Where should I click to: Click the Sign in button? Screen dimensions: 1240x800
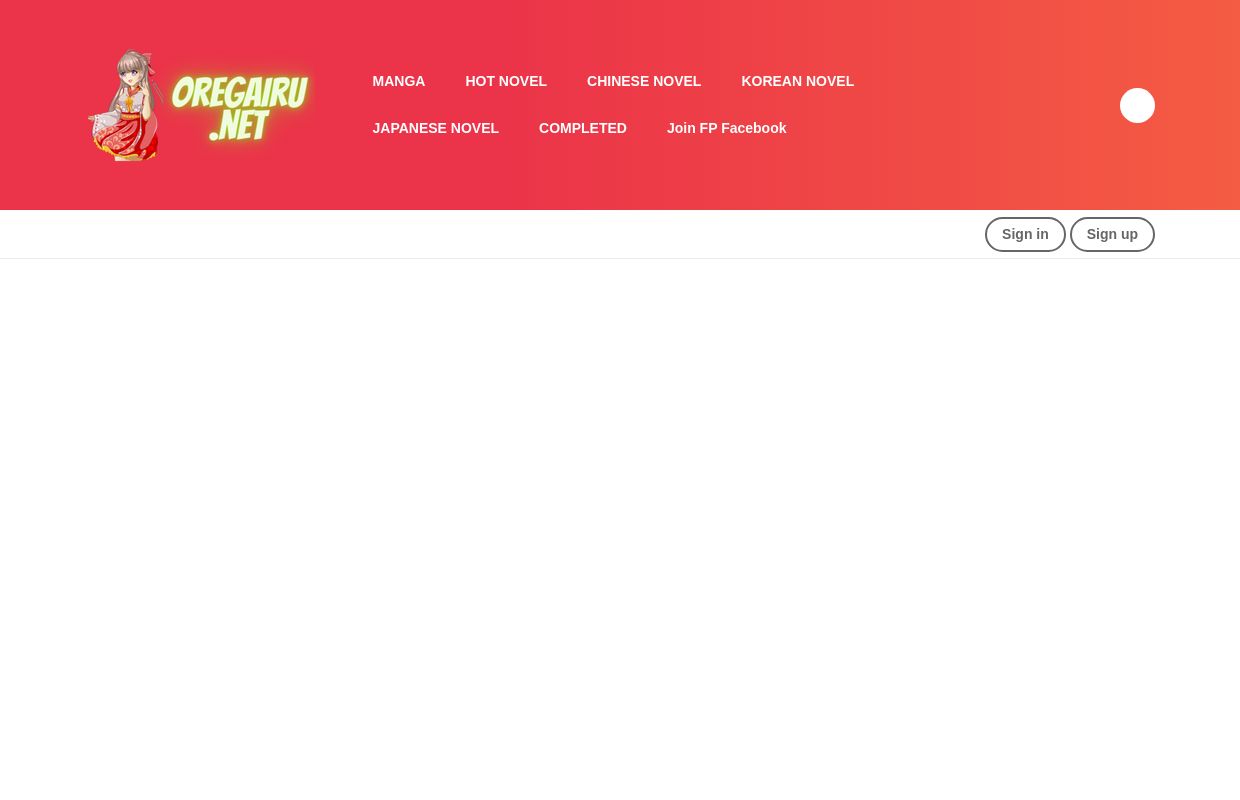coord(1025,234)
